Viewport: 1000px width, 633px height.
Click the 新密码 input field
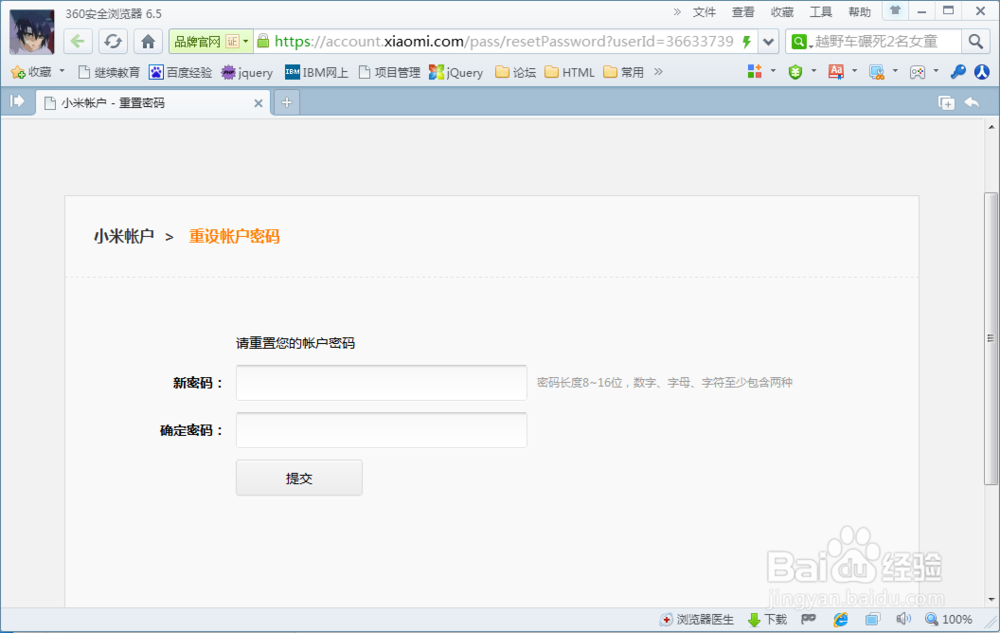(x=381, y=382)
